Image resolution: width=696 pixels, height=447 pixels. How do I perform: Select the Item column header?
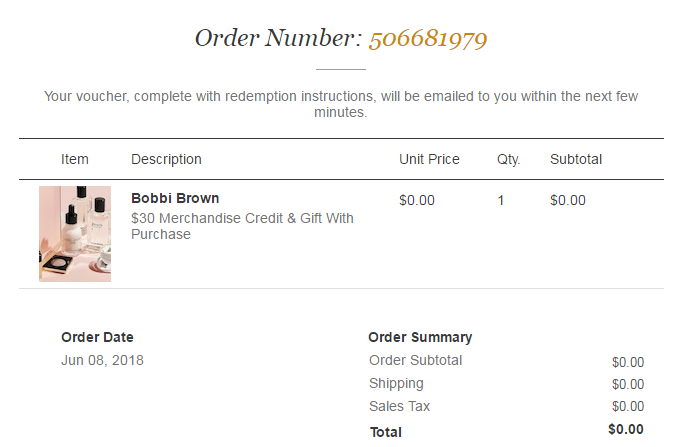pyautogui.click(x=75, y=159)
